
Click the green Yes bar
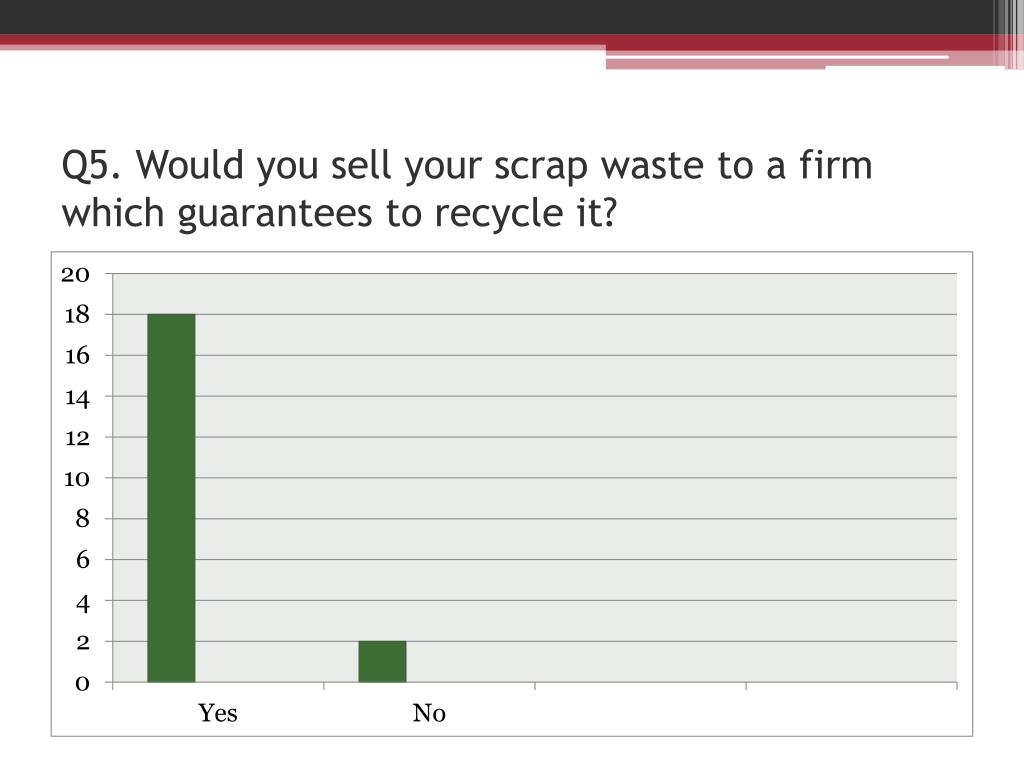(x=171, y=498)
